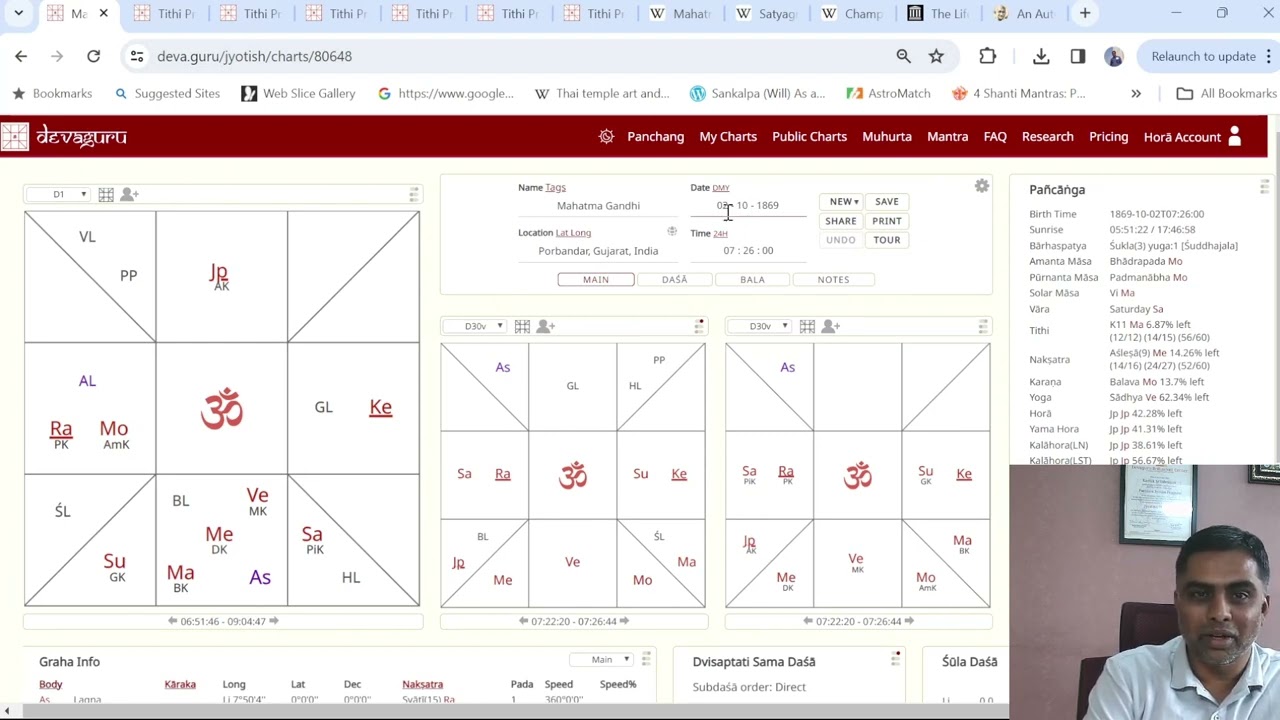Image resolution: width=1280 pixels, height=720 pixels.
Task: Bookmark page with star icon
Action: coord(936,56)
